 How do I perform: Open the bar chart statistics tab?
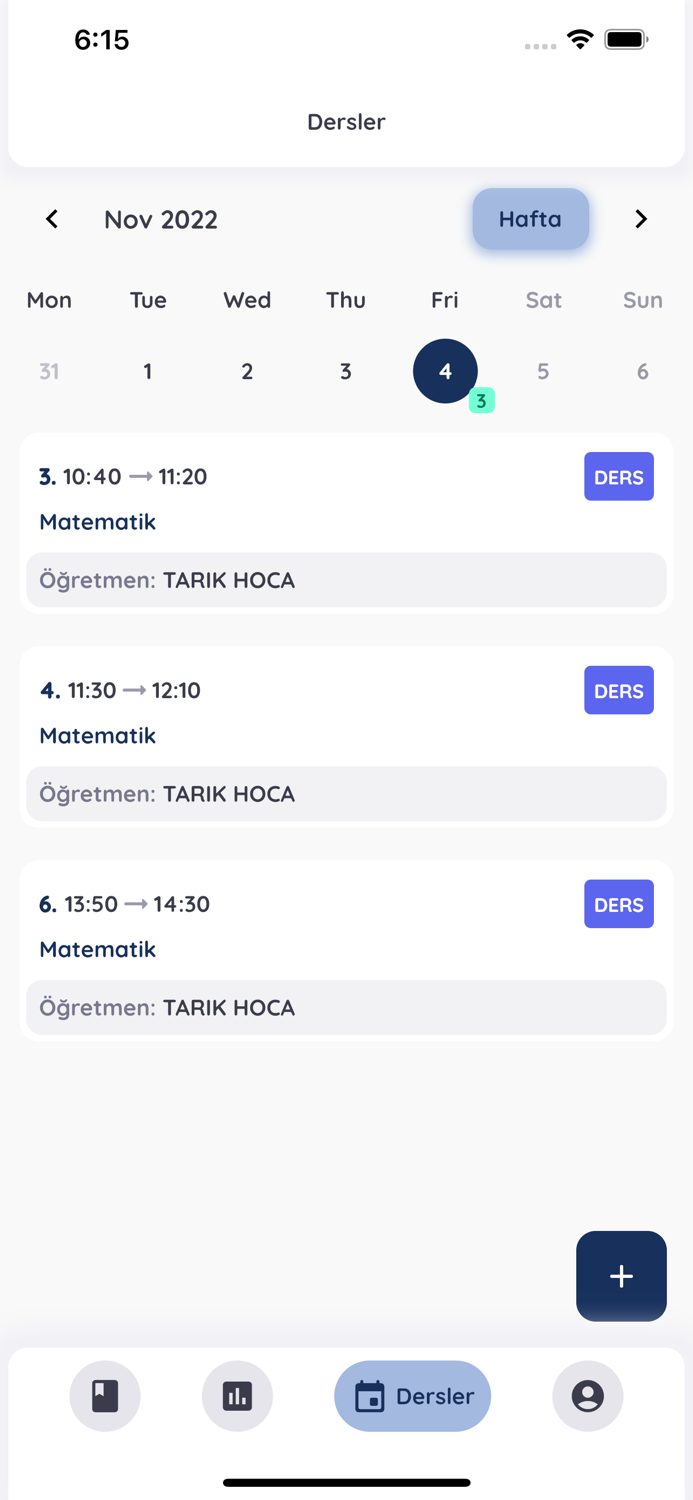click(237, 1396)
